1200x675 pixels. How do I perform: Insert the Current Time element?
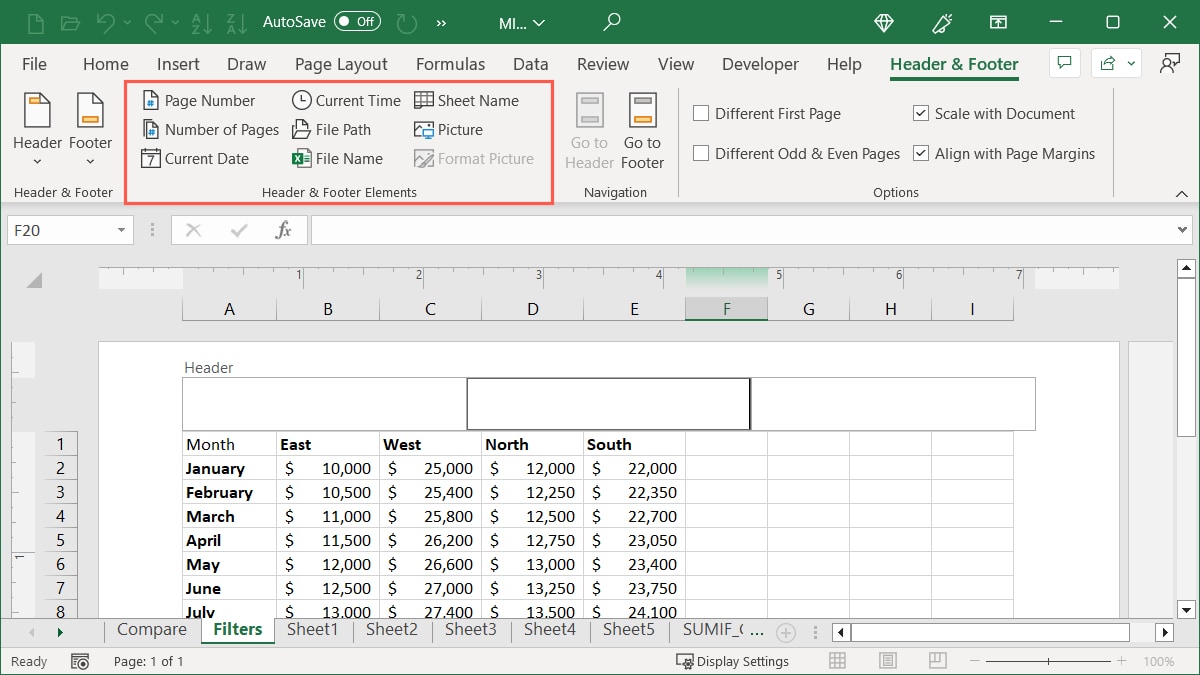point(345,100)
